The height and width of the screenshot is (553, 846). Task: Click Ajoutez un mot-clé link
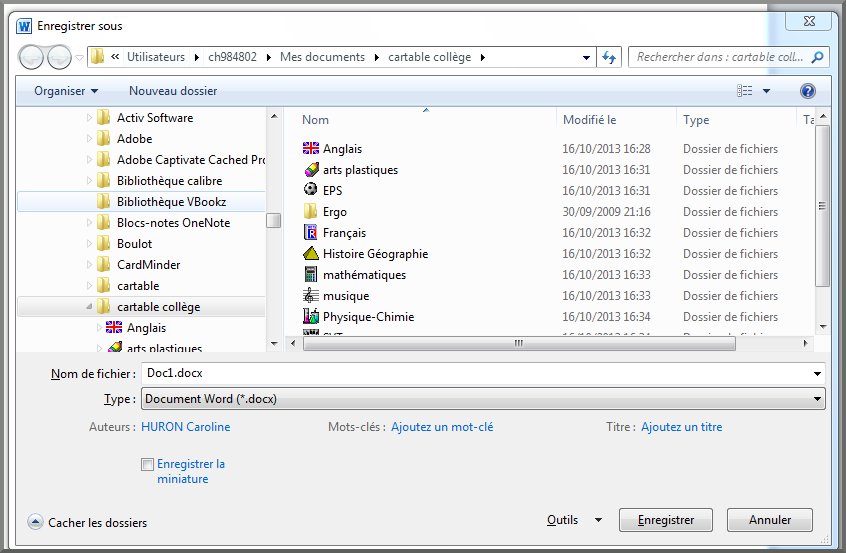coord(441,427)
